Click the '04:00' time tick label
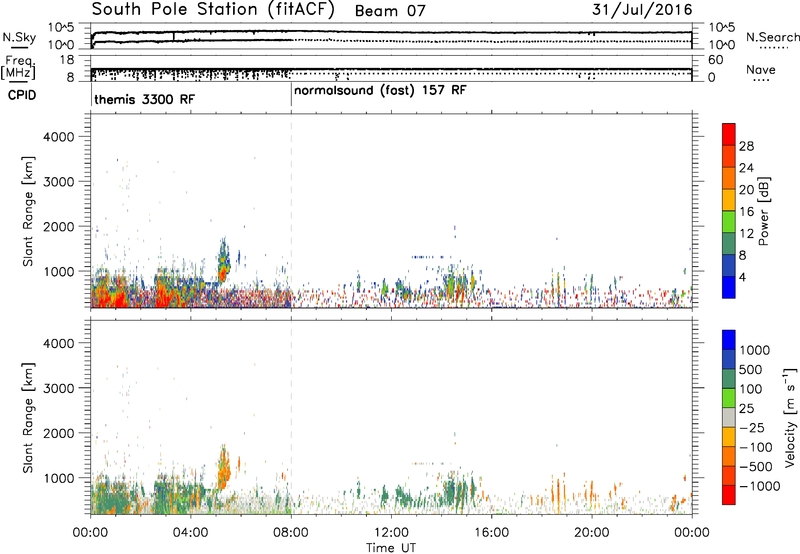 [x=190, y=533]
